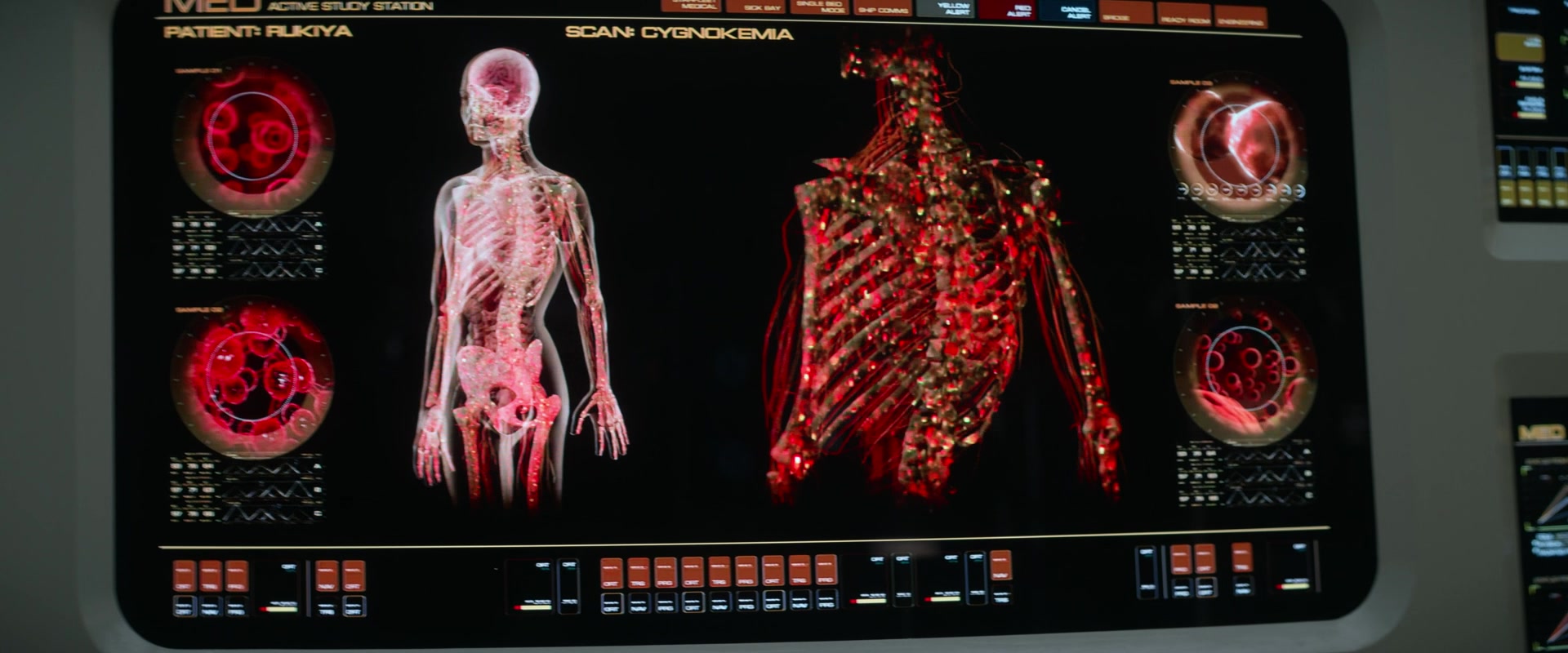
Task: Select the lower-left blood sample circle
Action: tap(252, 377)
